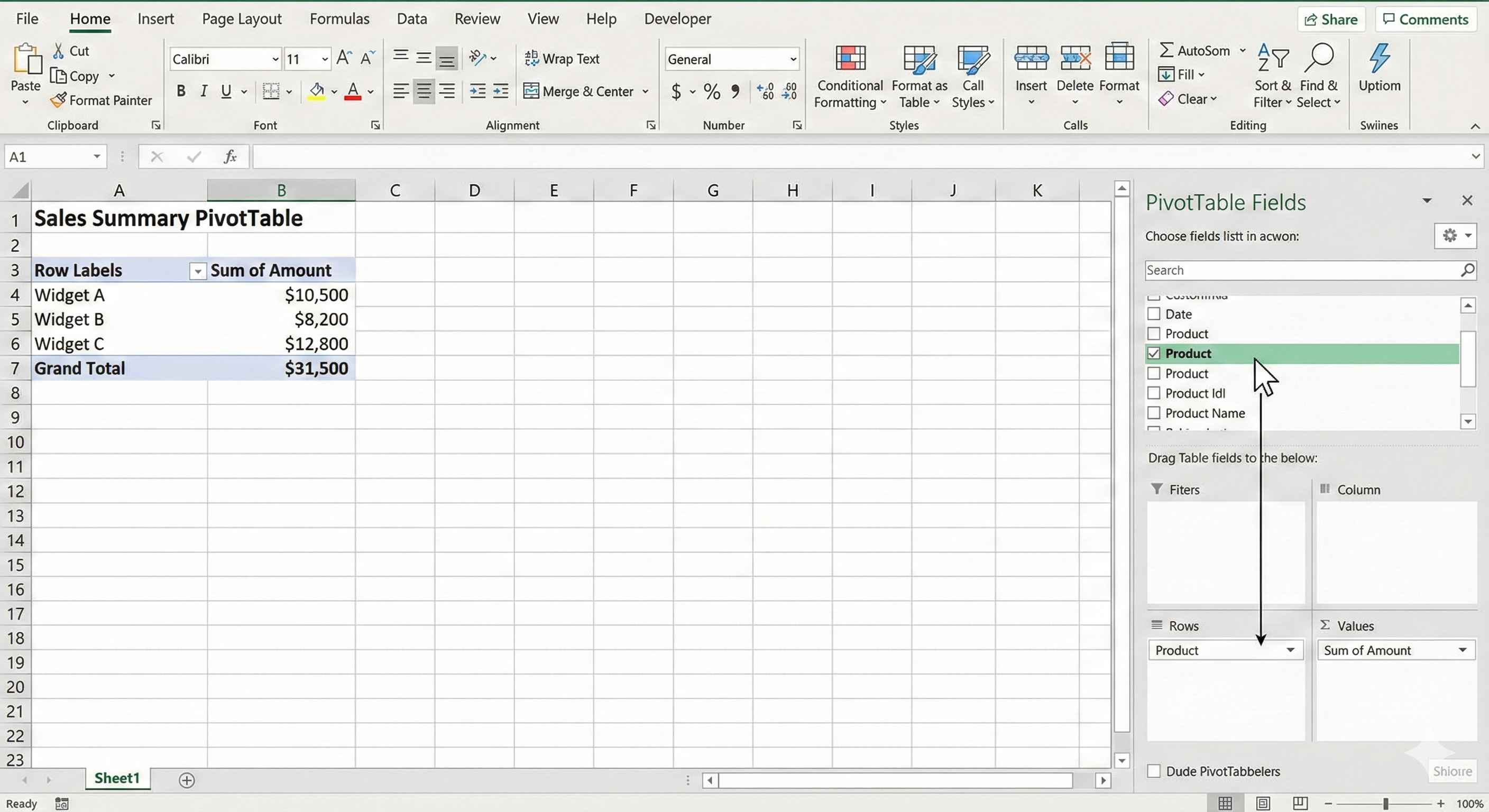Check the Product Name field
The height and width of the screenshot is (812, 1489).
[x=1154, y=413]
